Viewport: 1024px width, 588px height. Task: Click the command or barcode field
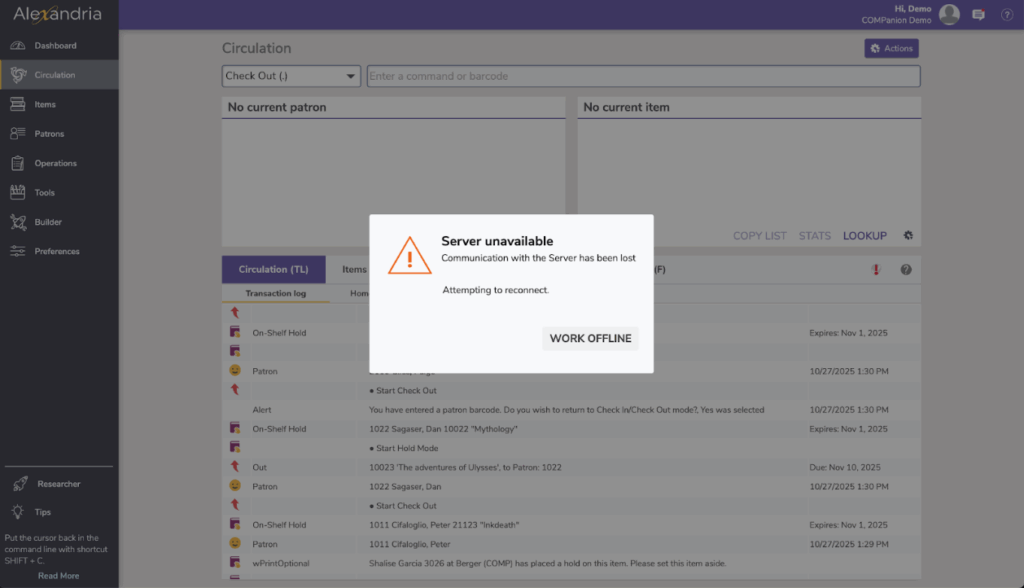tap(643, 76)
